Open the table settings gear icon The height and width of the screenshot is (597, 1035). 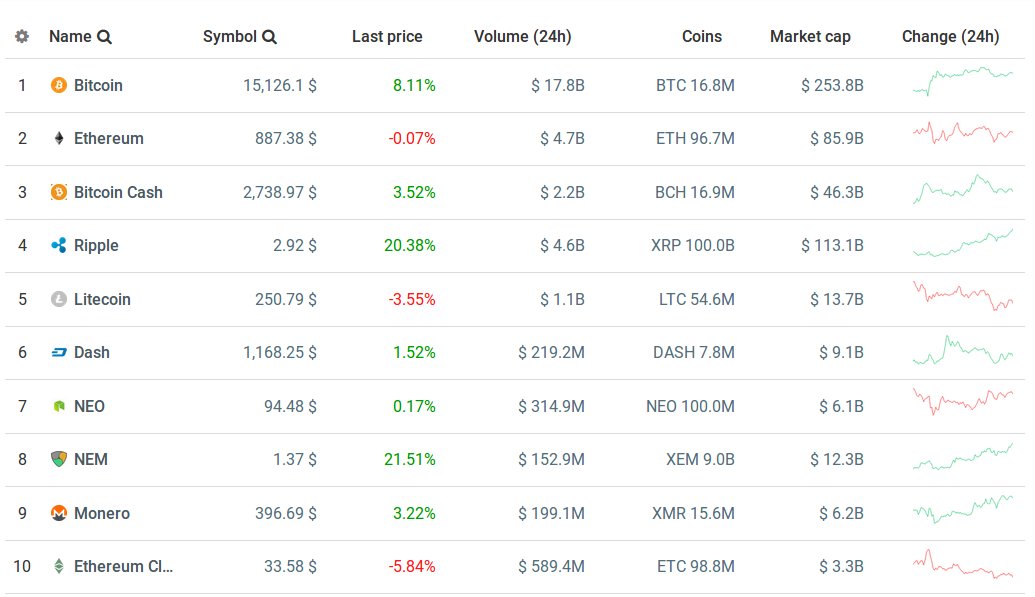tap(22, 36)
